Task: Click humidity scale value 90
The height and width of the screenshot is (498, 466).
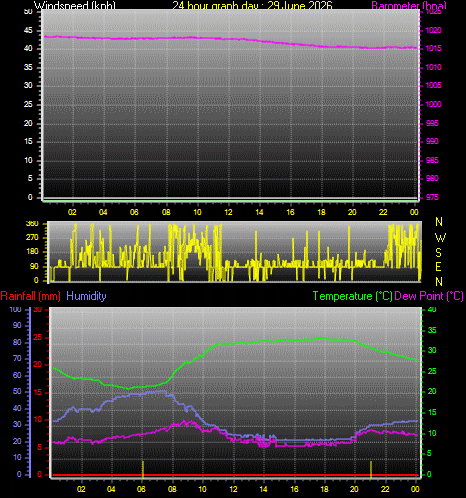Action: click(17, 326)
